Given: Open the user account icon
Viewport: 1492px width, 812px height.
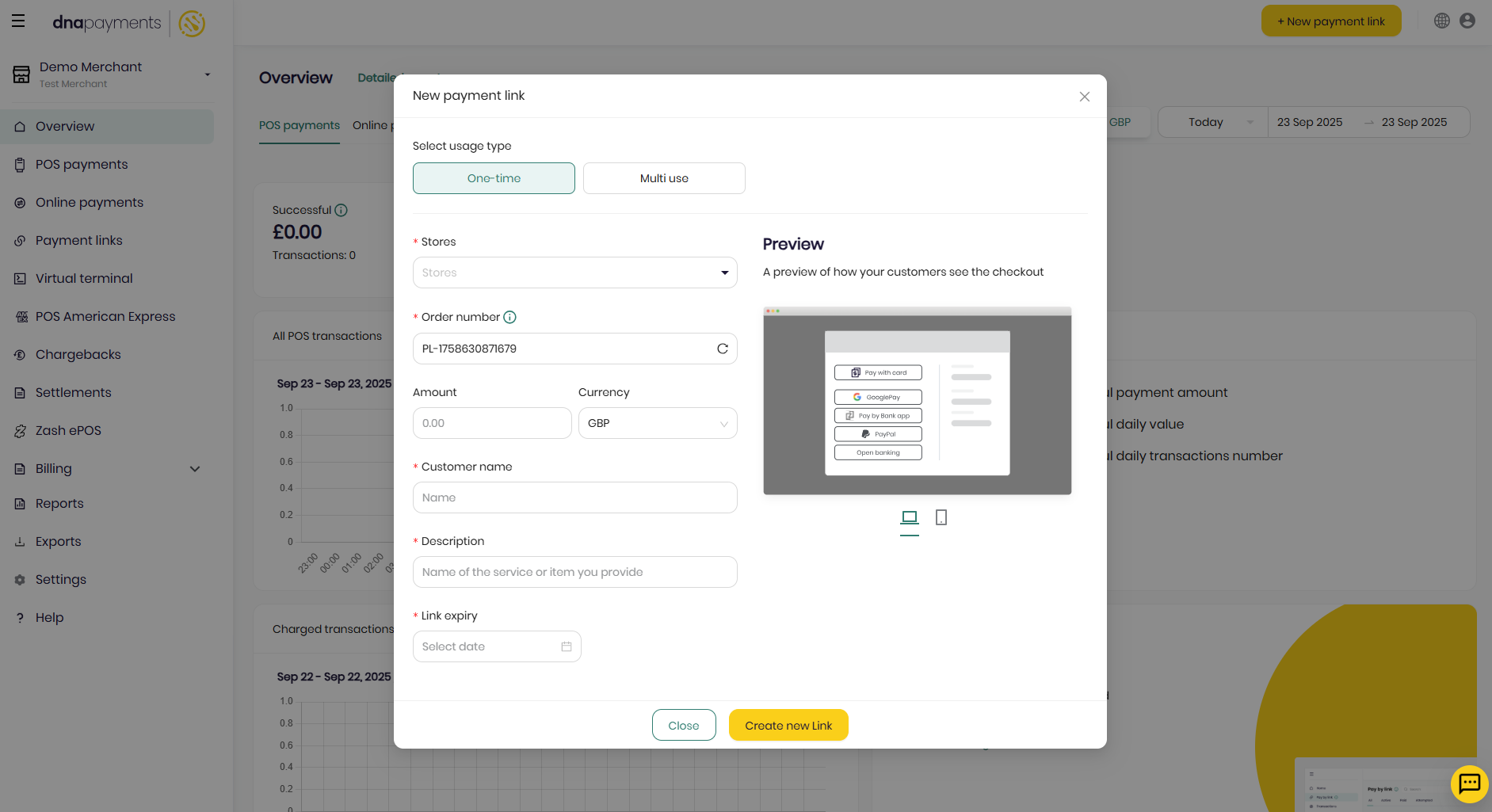Looking at the screenshot, I should coord(1467,21).
